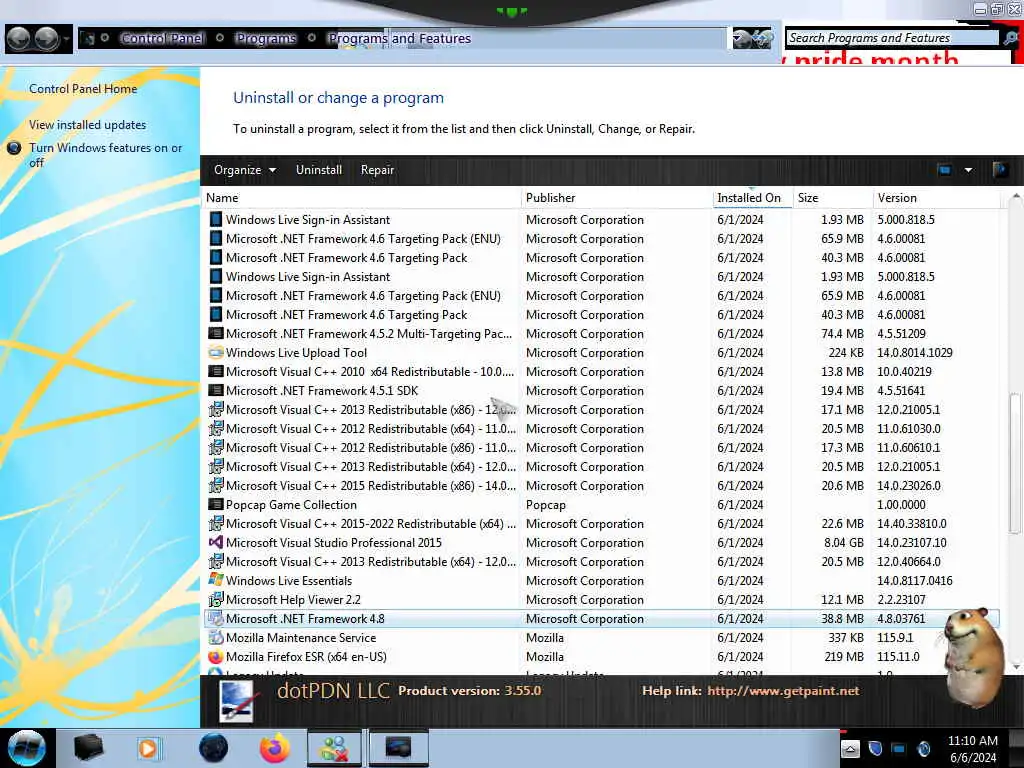Click the Microsoft Help Viewer 2.2 icon
This screenshot has width=1024, height=768.
pos(216,600)
